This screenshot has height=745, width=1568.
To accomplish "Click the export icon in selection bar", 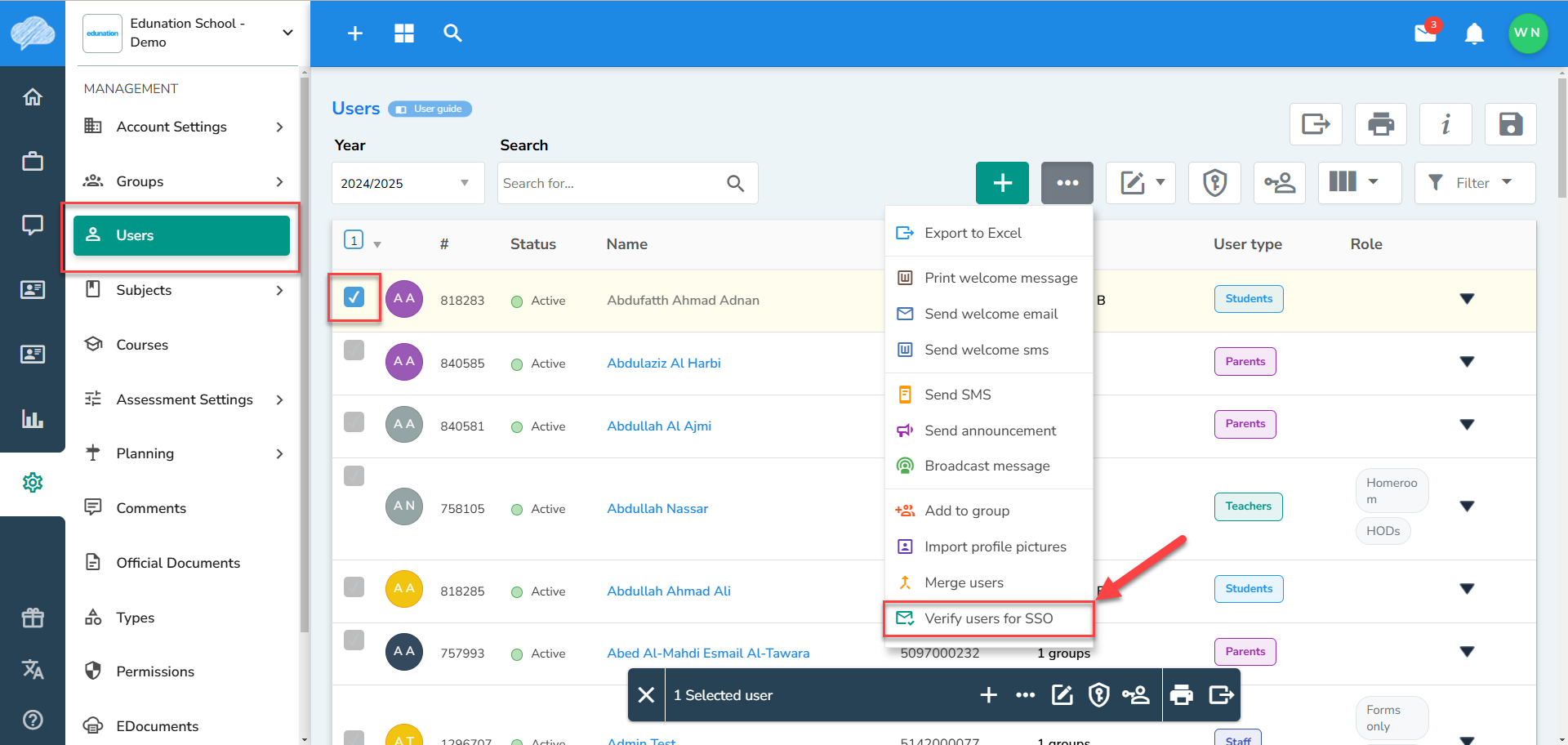I will (x=1221, y=695).
